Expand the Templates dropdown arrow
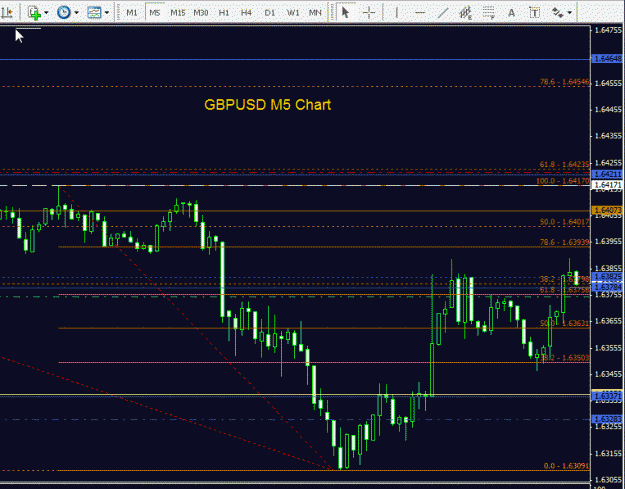 [x=107, y=13]
